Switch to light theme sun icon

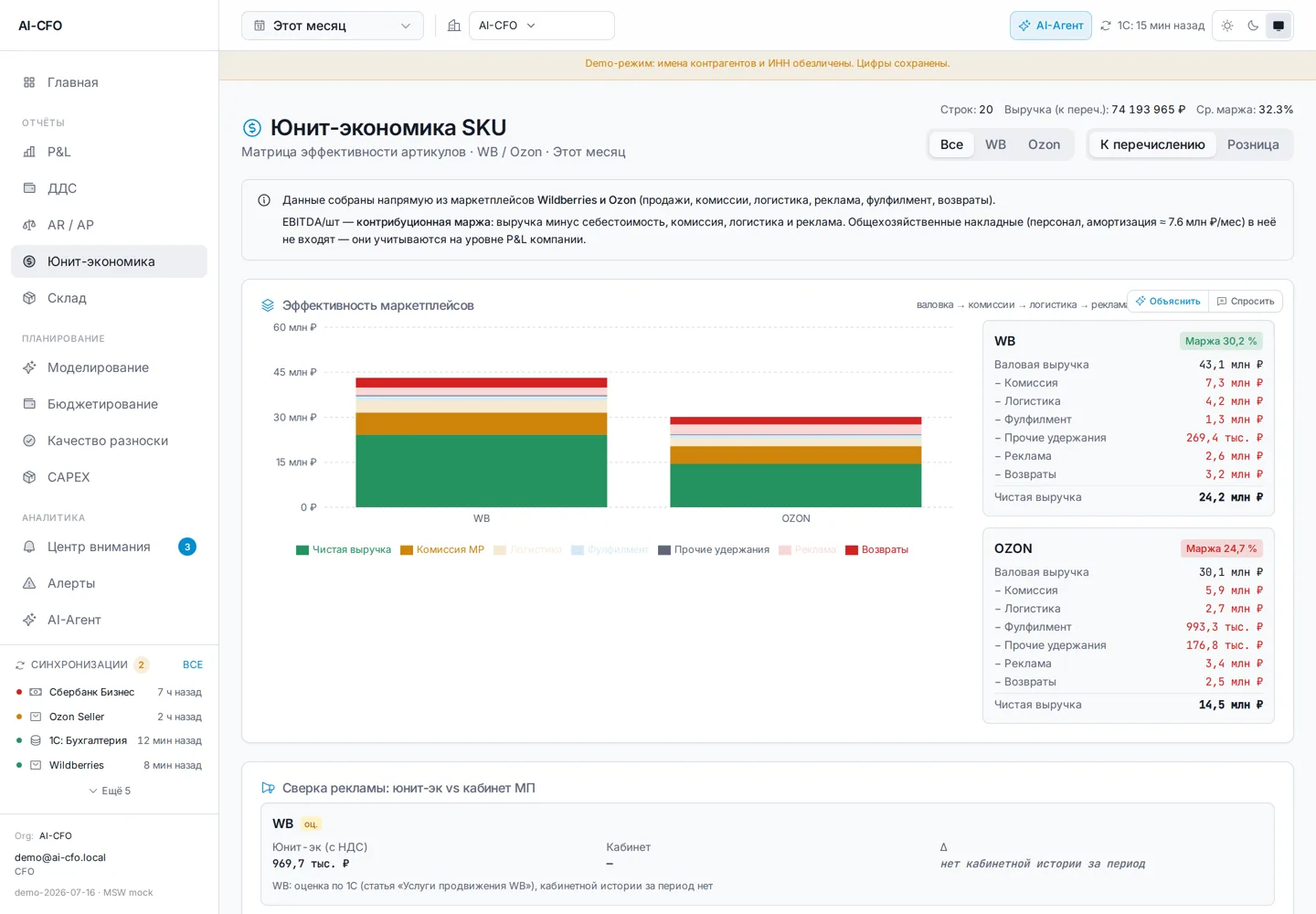pos(1227,26)
